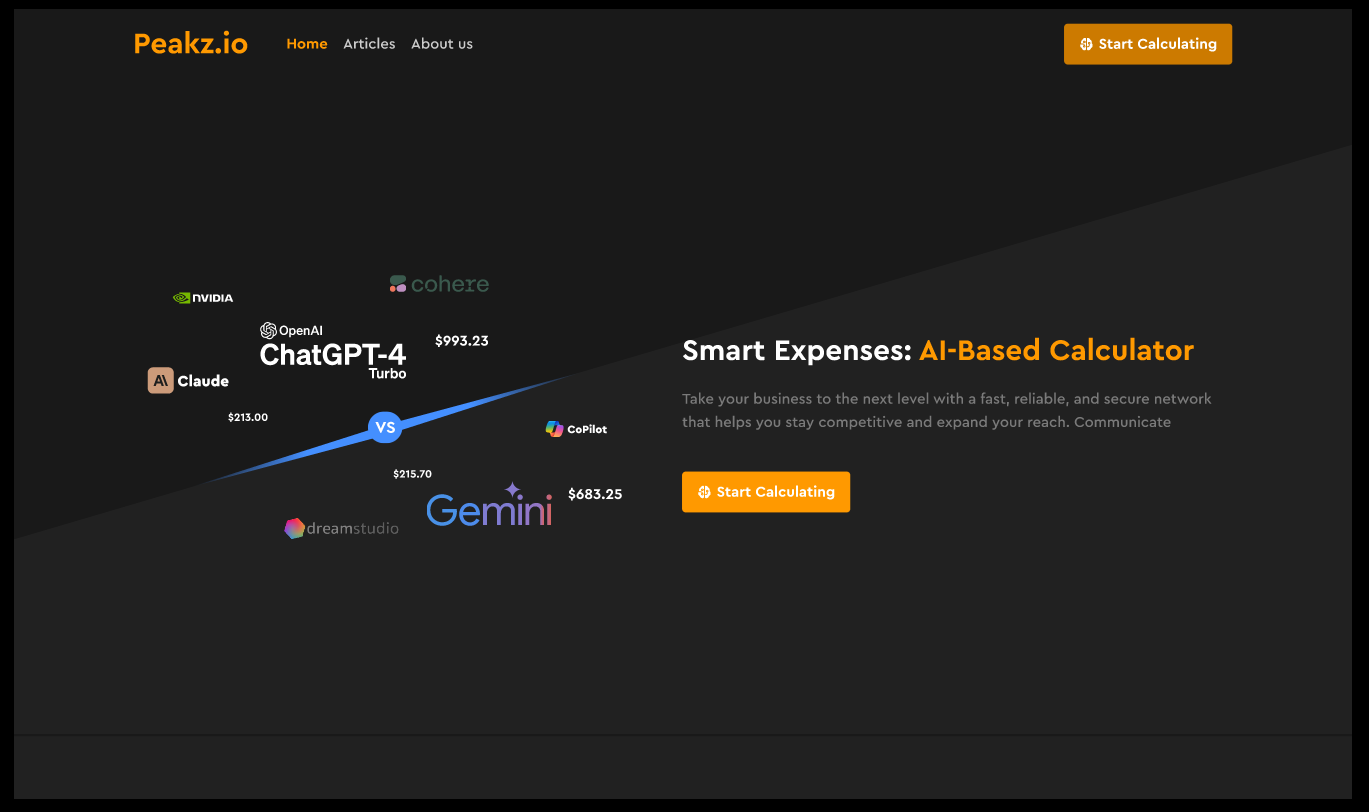
Task: Click the $683.25 price
Action: (x=595, y=494)
